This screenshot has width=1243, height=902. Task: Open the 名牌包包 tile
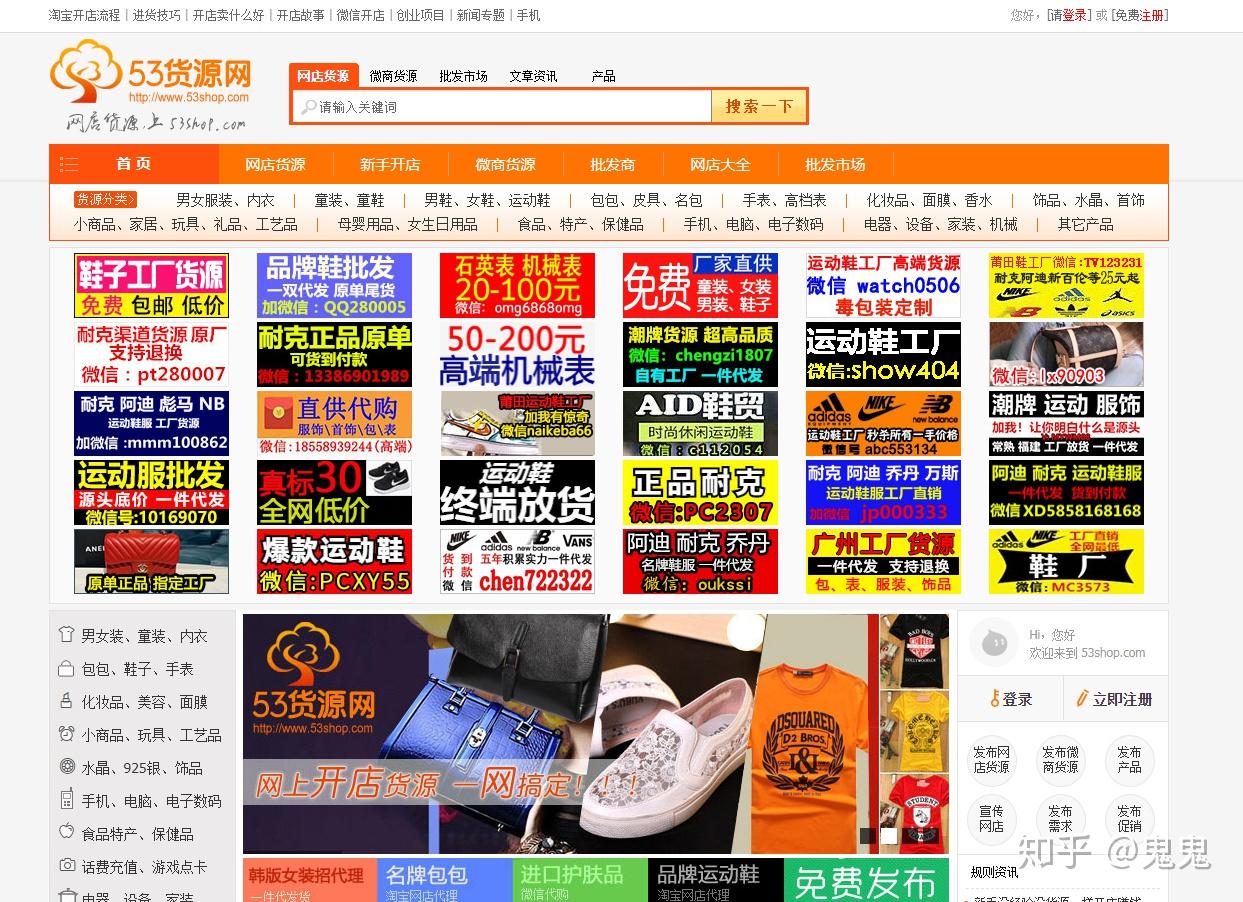click(445, 880)
